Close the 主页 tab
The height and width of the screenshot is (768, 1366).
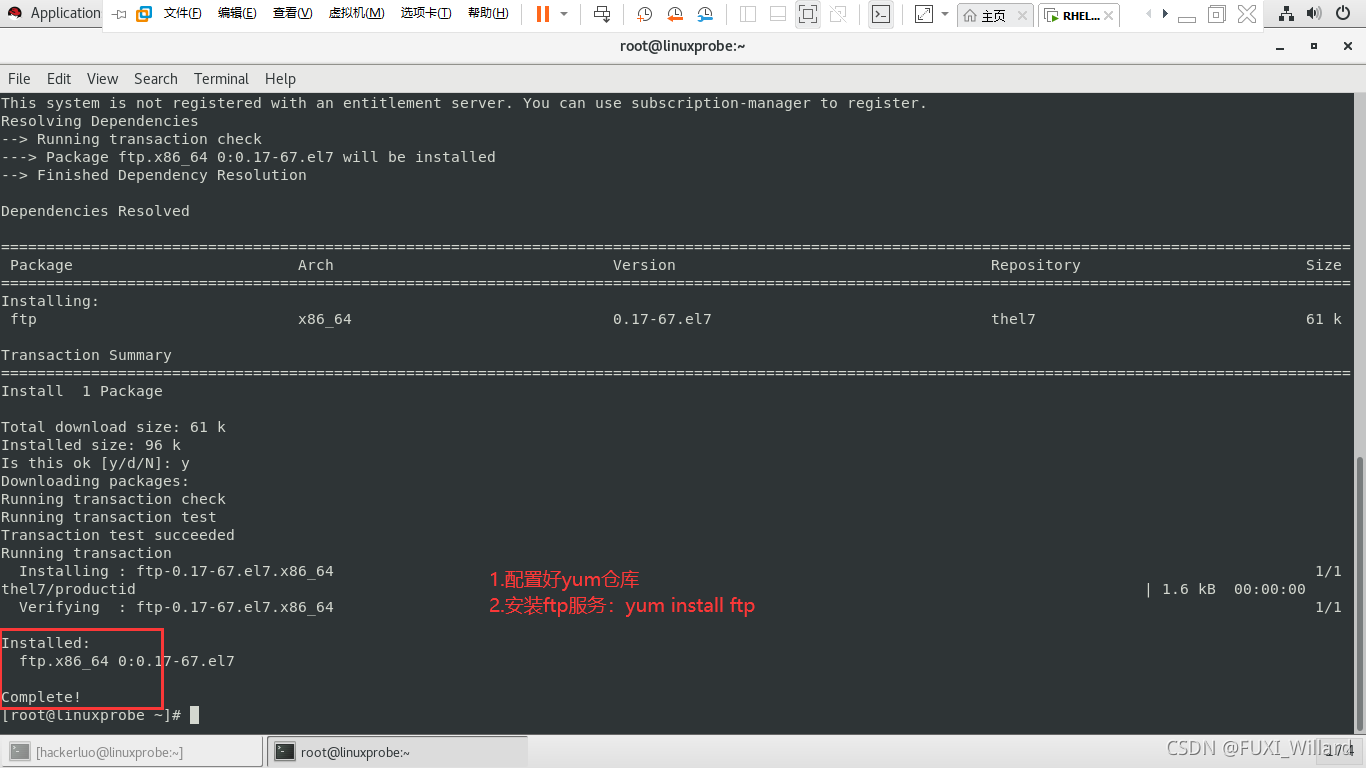[1021, 16]
